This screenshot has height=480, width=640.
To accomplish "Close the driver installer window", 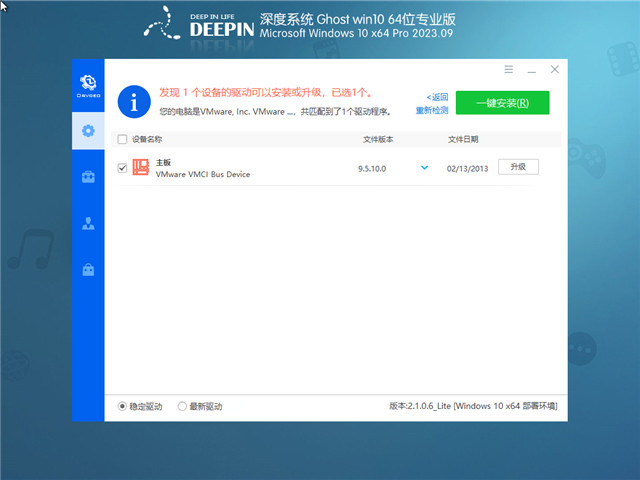I will (x=555, y=69).
